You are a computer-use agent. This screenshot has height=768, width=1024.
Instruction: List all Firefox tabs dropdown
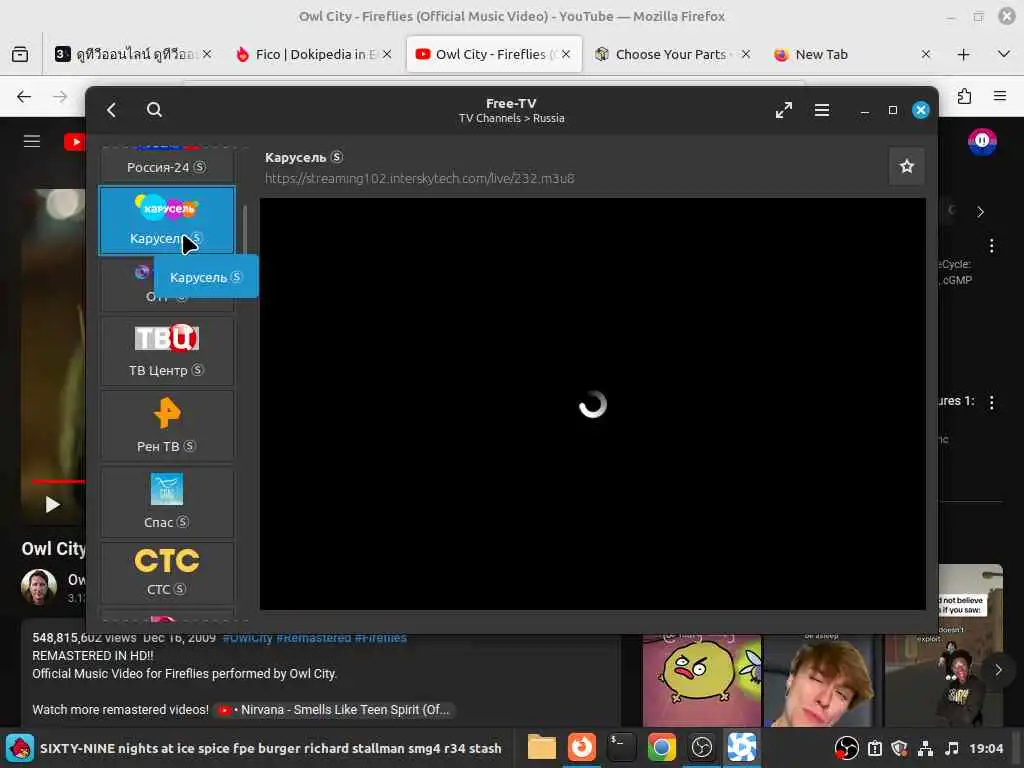(1004, 54)
